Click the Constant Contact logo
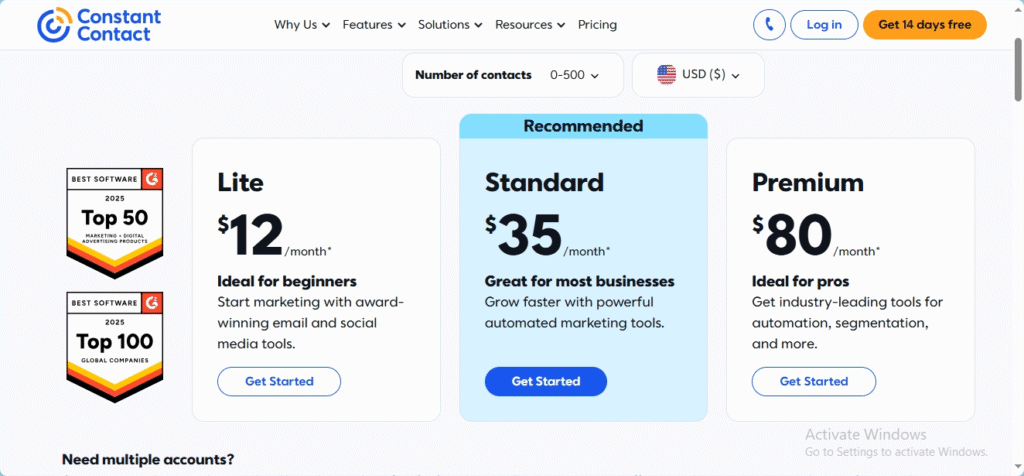 [x=99, y=25]
